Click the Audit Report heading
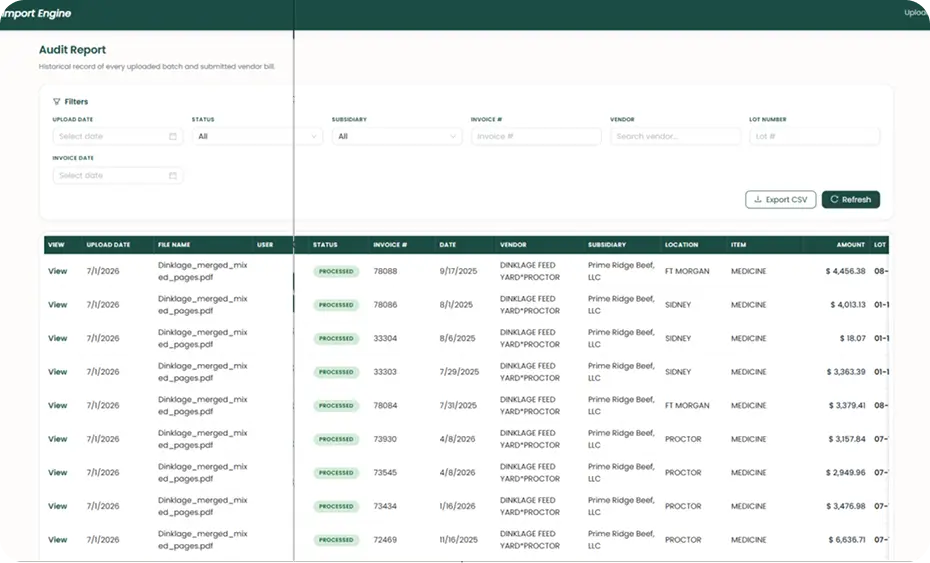 [72, 50]
